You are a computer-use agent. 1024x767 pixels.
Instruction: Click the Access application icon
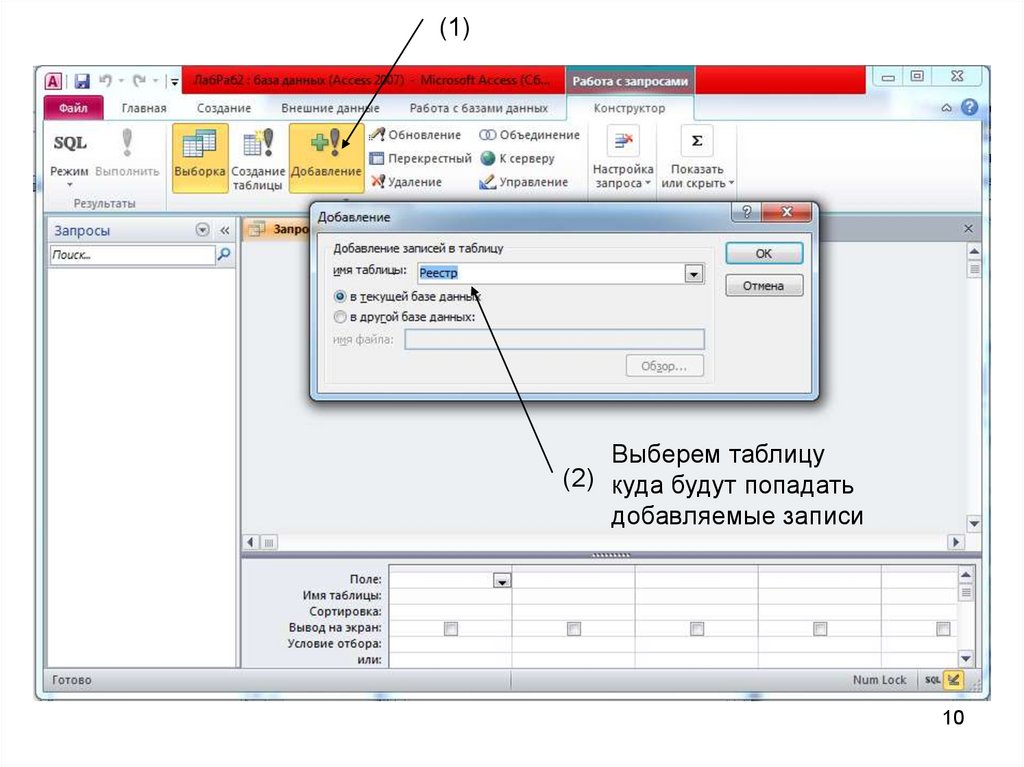coord(54,81)
